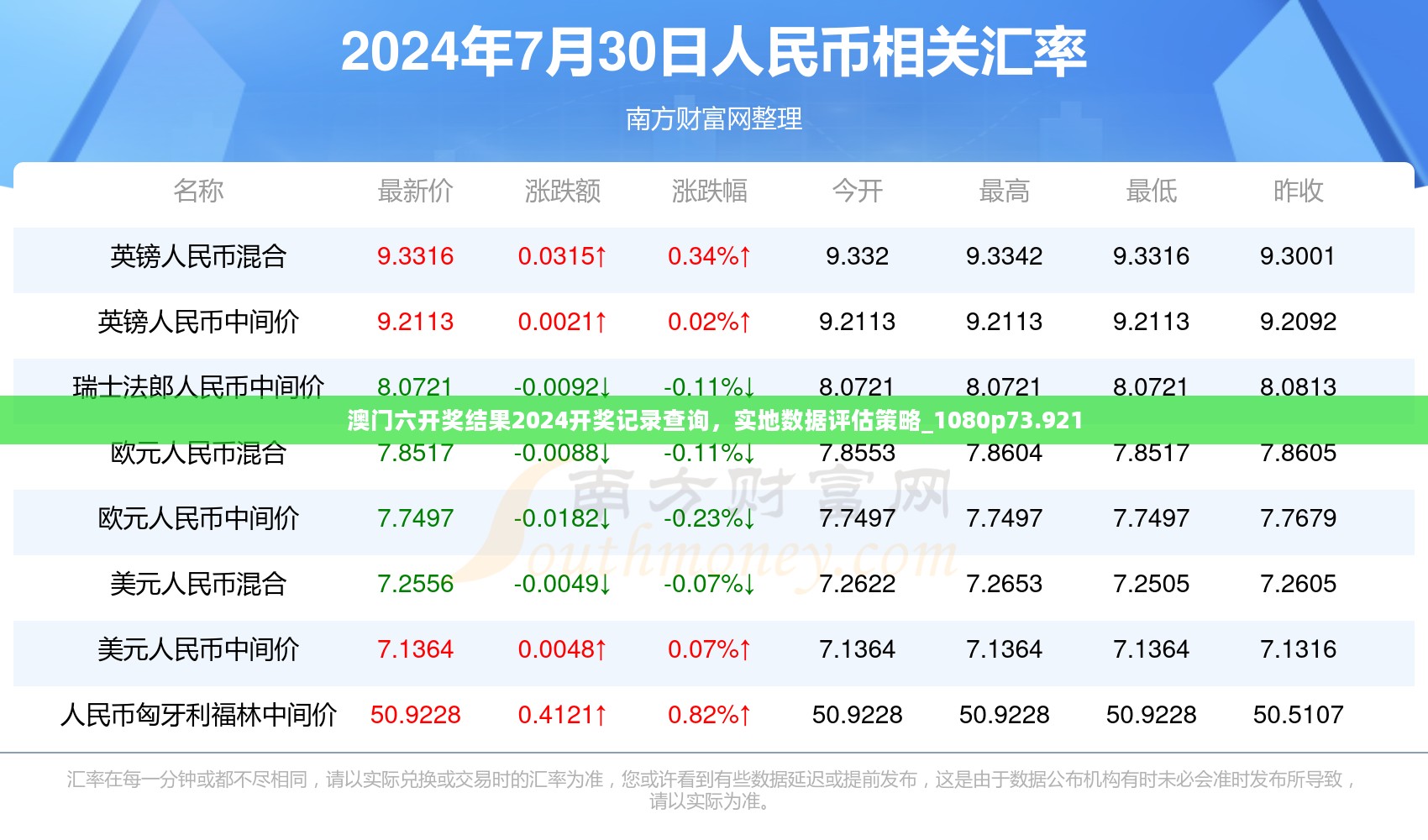This screenshot has width=1428, height=840.
Task: Select the row name 美元人民币混合
Action: point(198,584)
